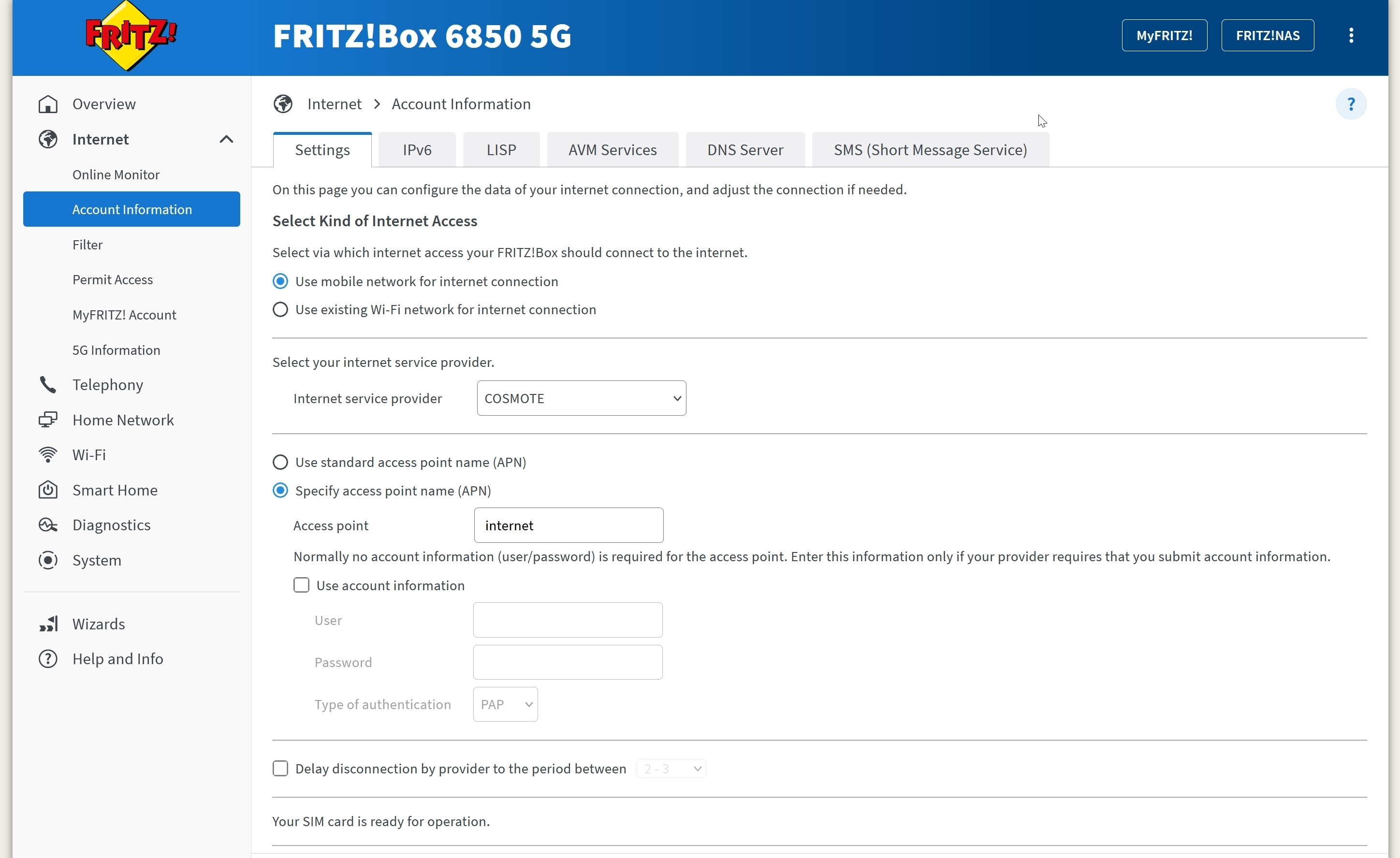
Task: Click the Wizards bars icon
Action: [x=48, y=624]
